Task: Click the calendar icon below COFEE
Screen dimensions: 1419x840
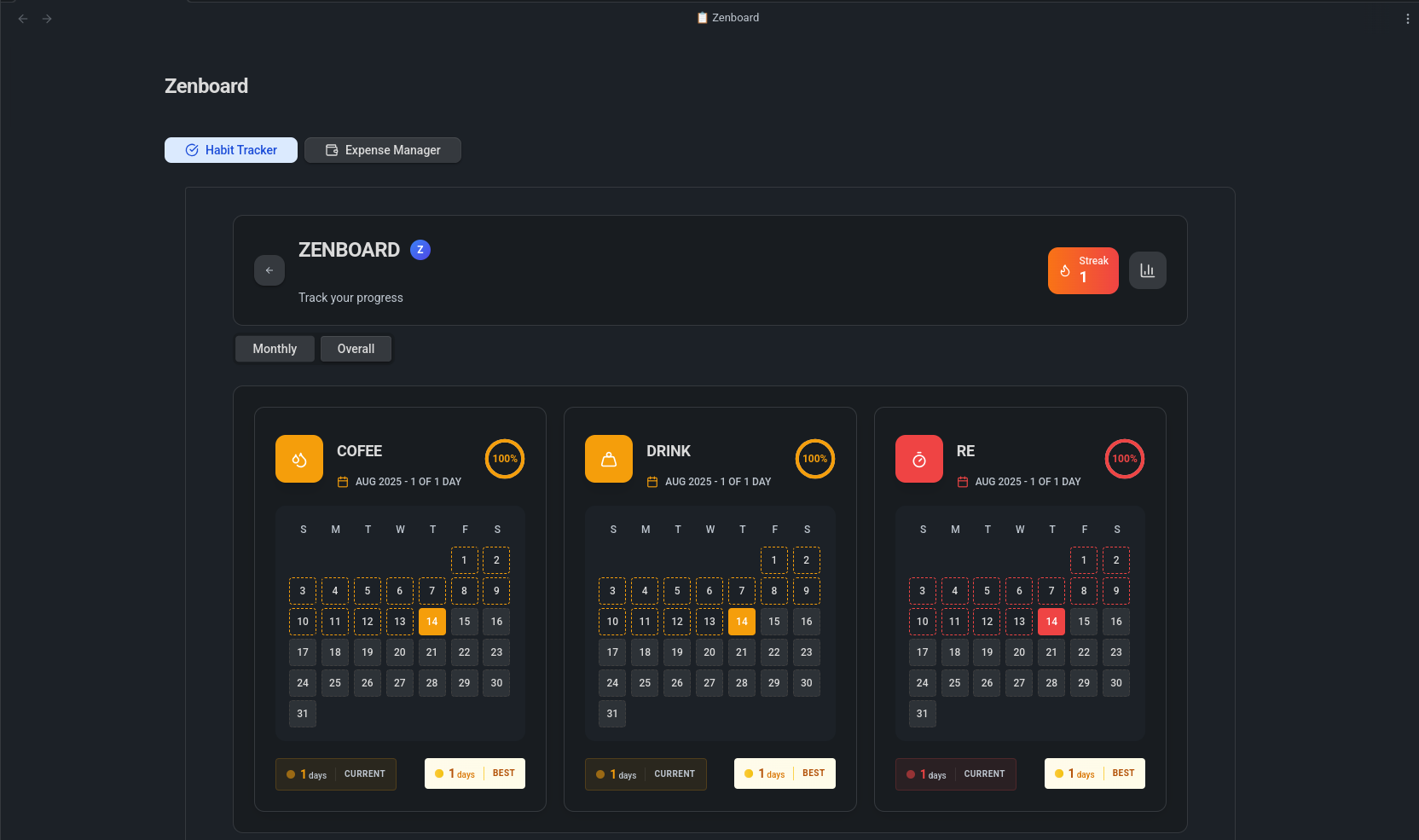Action: (x=343, y=481)
